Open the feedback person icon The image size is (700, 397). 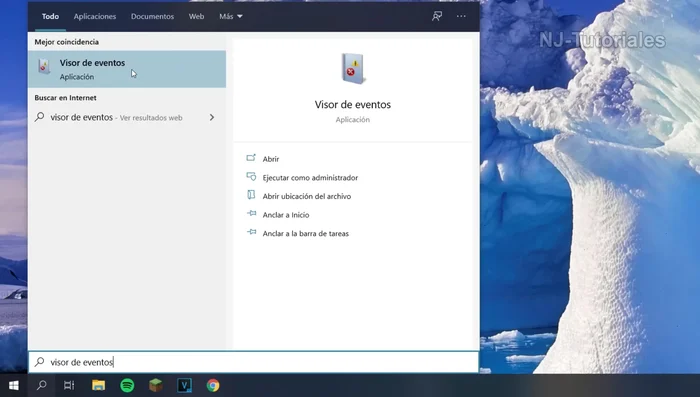click(x=437, y=16)
